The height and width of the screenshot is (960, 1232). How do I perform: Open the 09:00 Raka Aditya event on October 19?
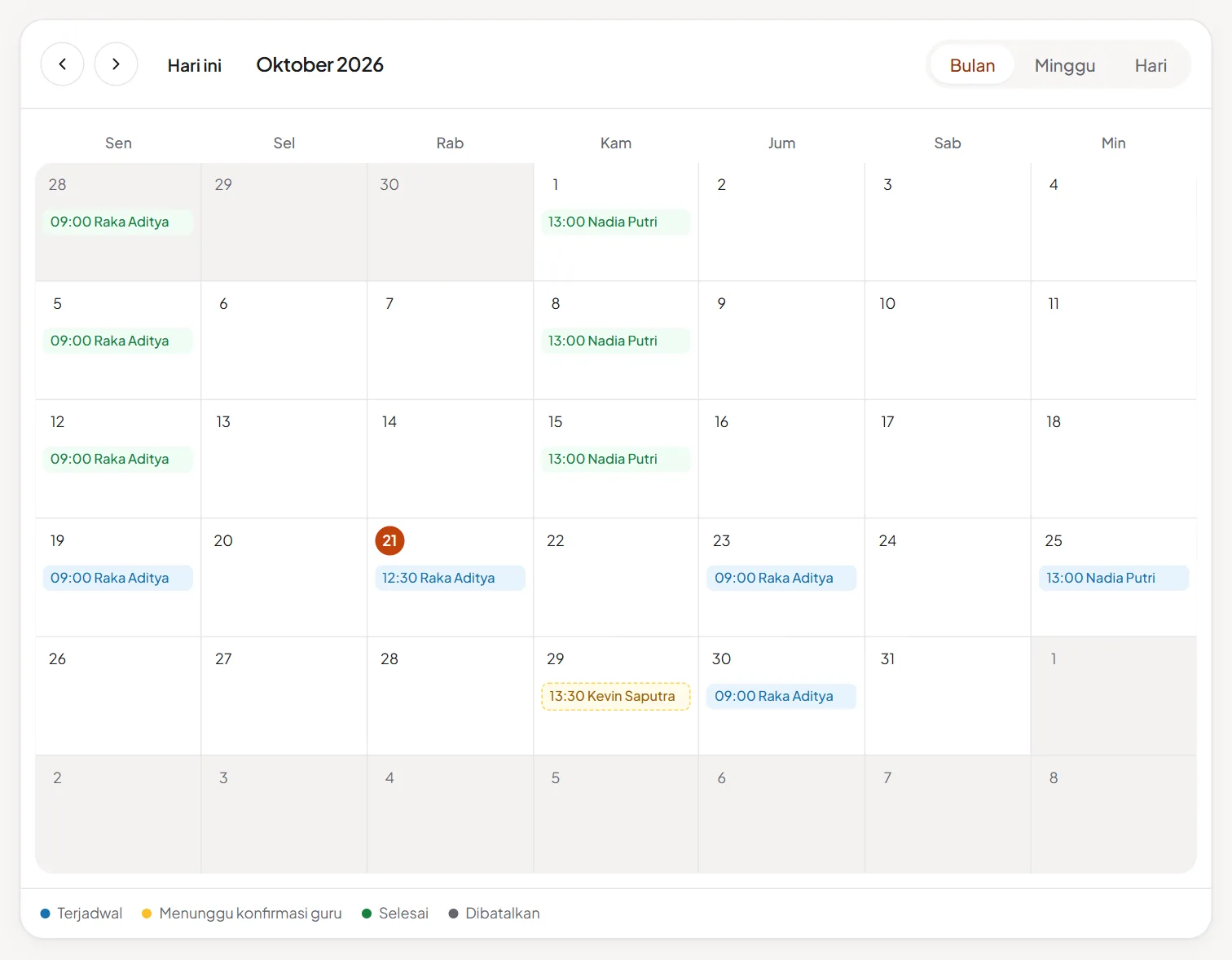118,578
